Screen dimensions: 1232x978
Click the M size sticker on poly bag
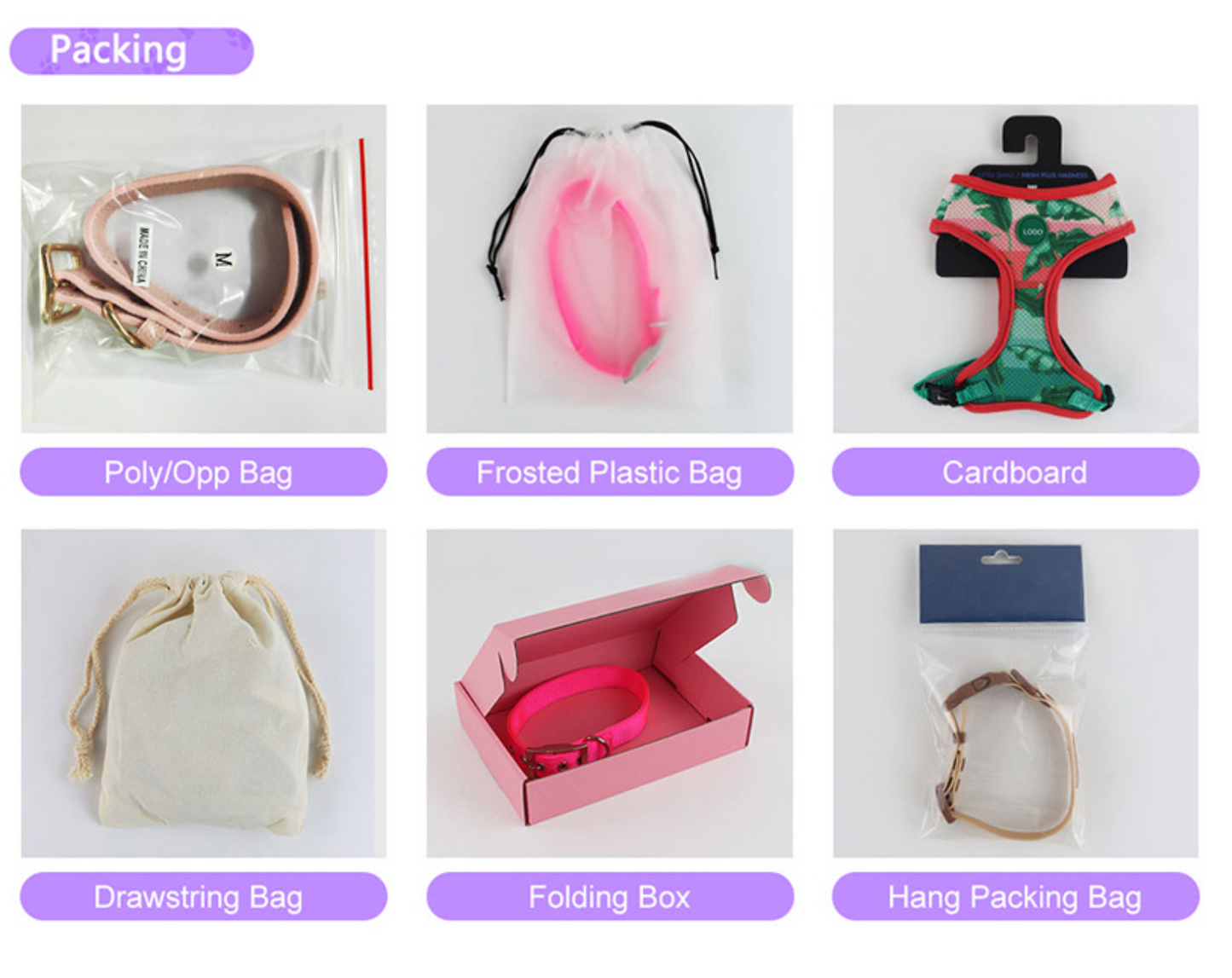(223, 258)
